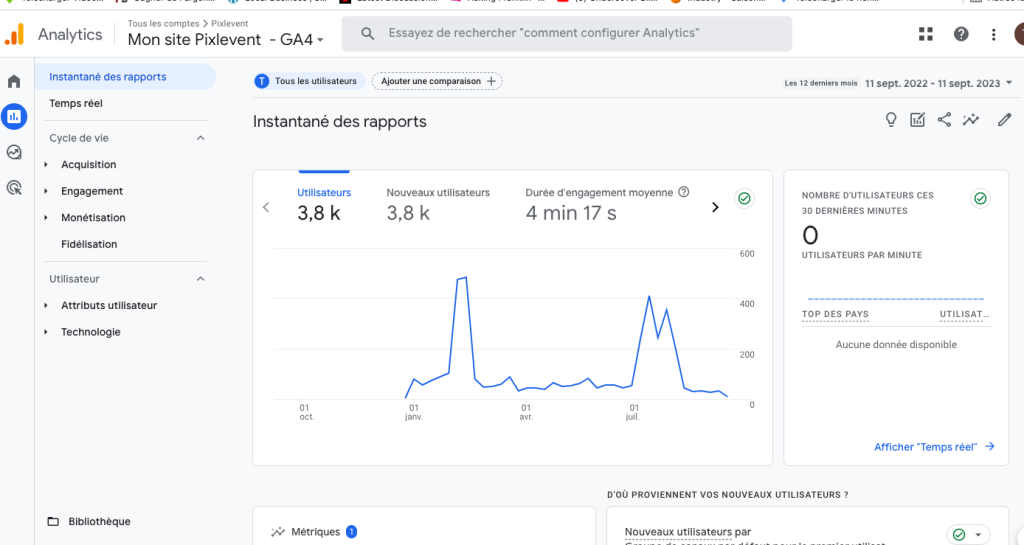Collapse the Cycle de vie section
1024x545 pixels.
click(200, 138)
